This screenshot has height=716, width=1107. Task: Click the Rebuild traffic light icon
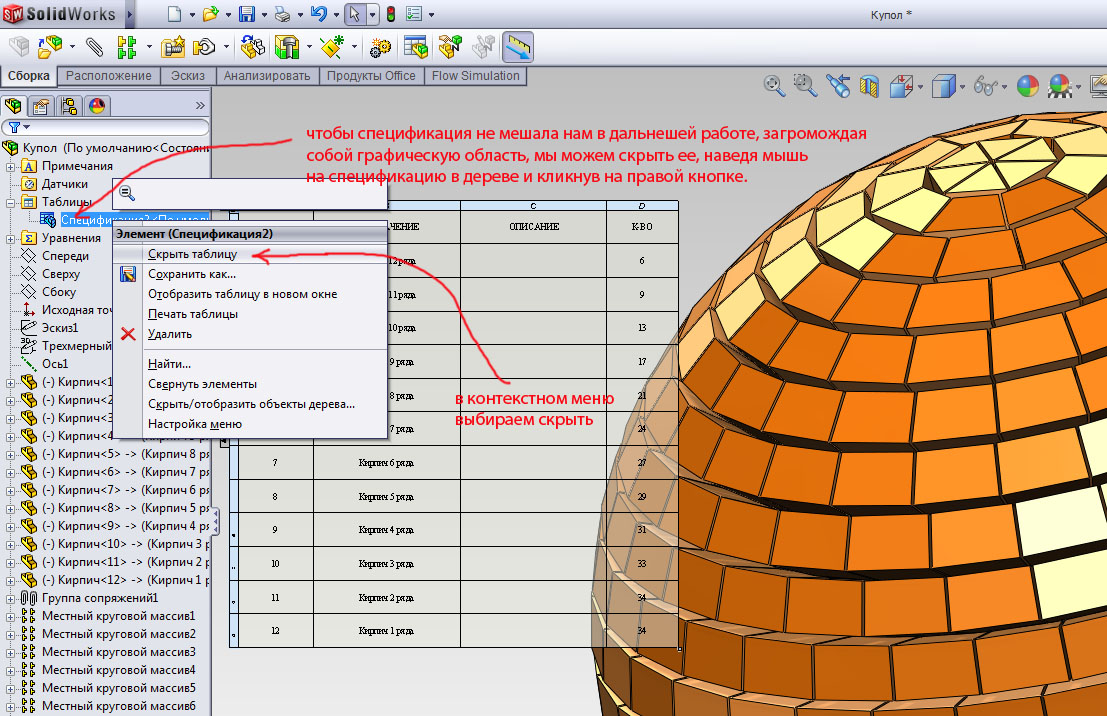[390, 15]
